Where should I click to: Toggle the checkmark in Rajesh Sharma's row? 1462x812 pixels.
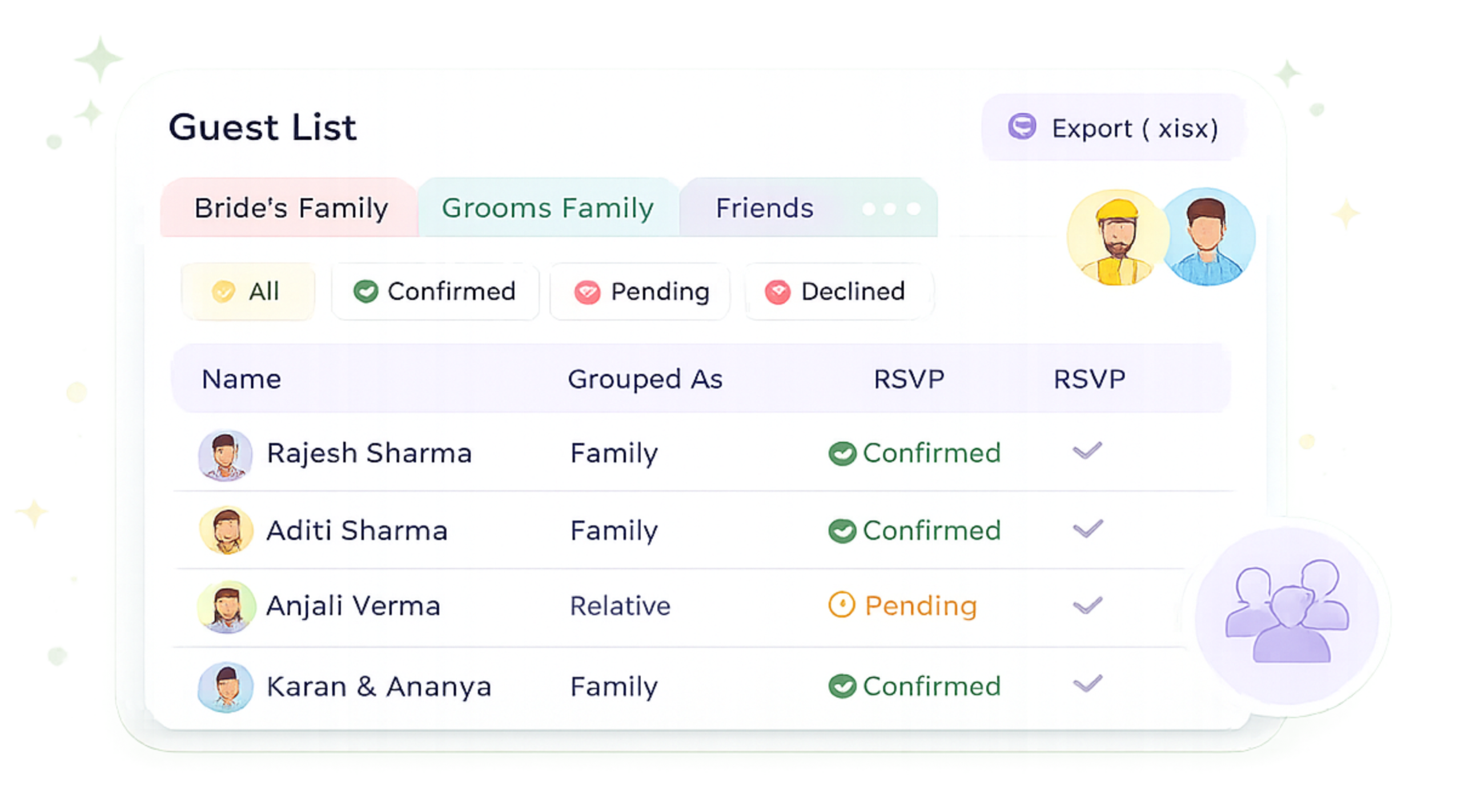coord(1087,451)
